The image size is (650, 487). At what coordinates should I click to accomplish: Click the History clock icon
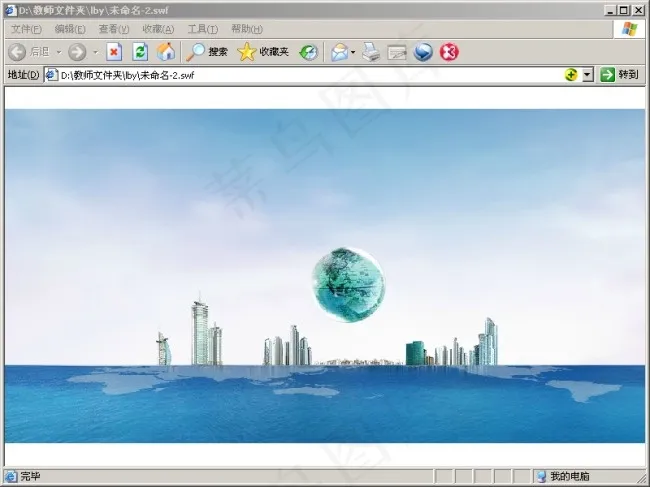coord(308,51)
